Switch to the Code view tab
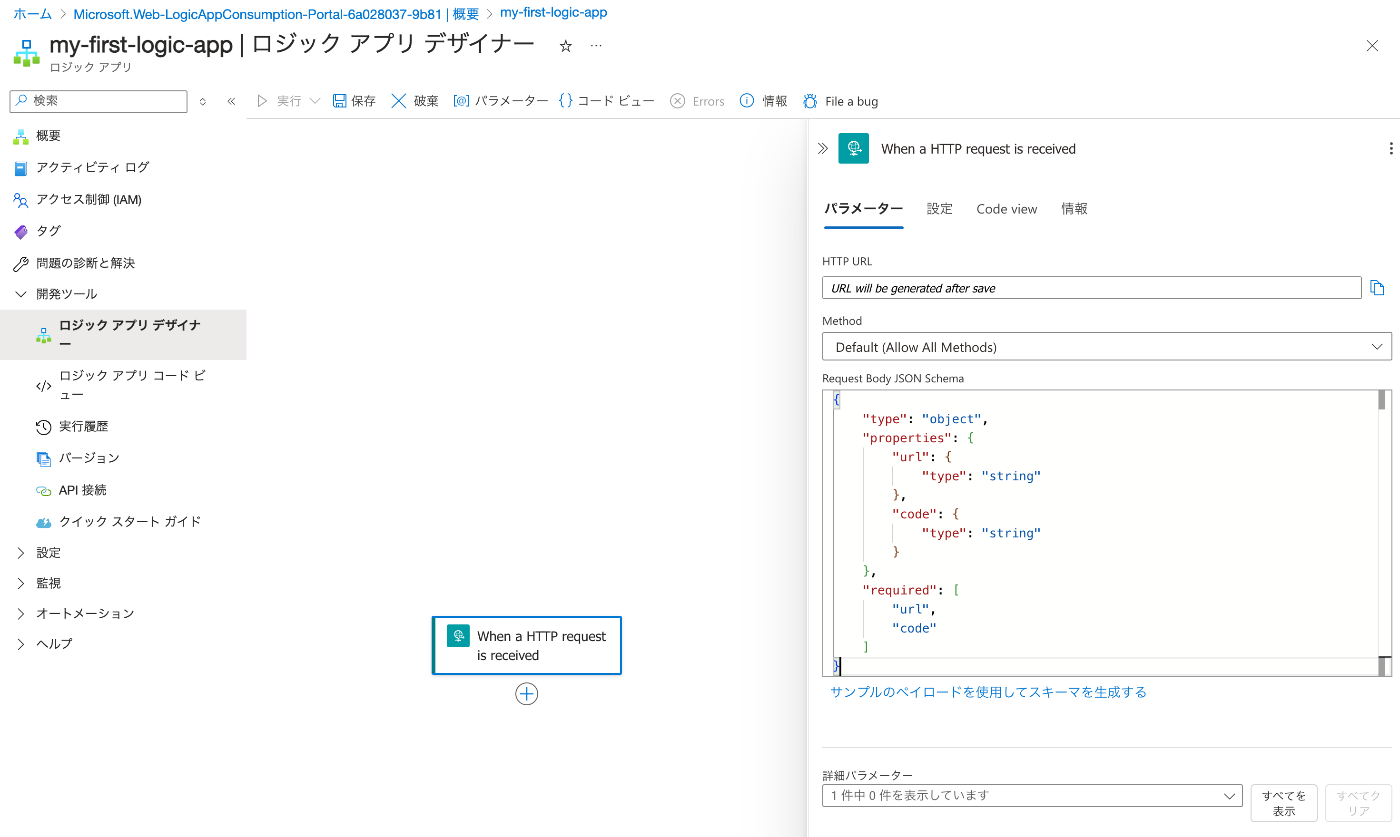 tap(1007, 209)
